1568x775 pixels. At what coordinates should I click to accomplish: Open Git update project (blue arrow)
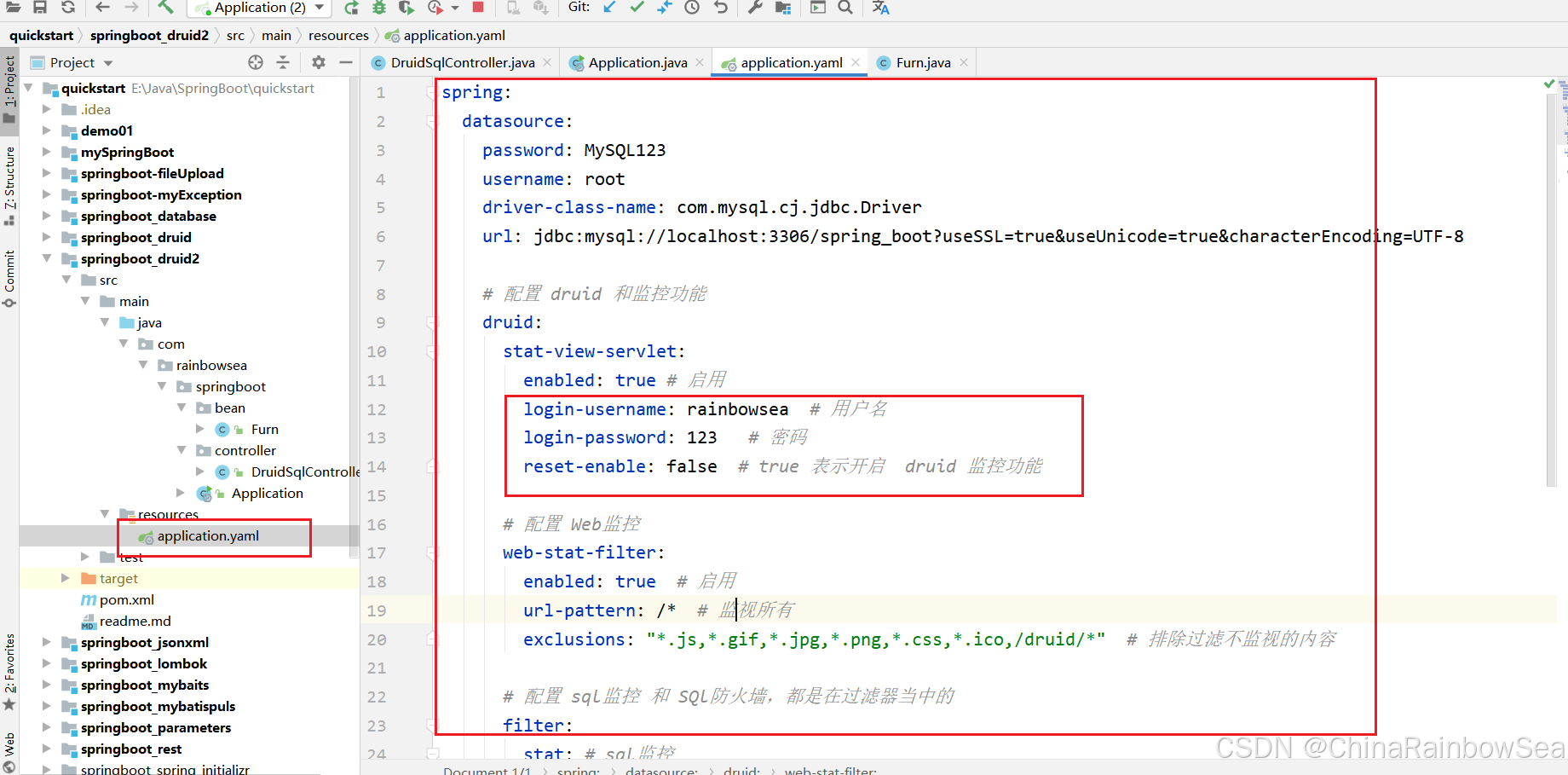pos(608,8)
